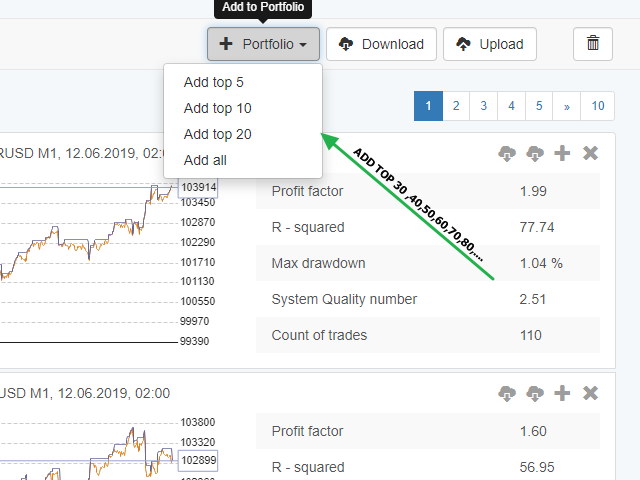This screenshot has height=480, width=640.
Task: Click the second strategy balance chart
Action: [108, 449]
